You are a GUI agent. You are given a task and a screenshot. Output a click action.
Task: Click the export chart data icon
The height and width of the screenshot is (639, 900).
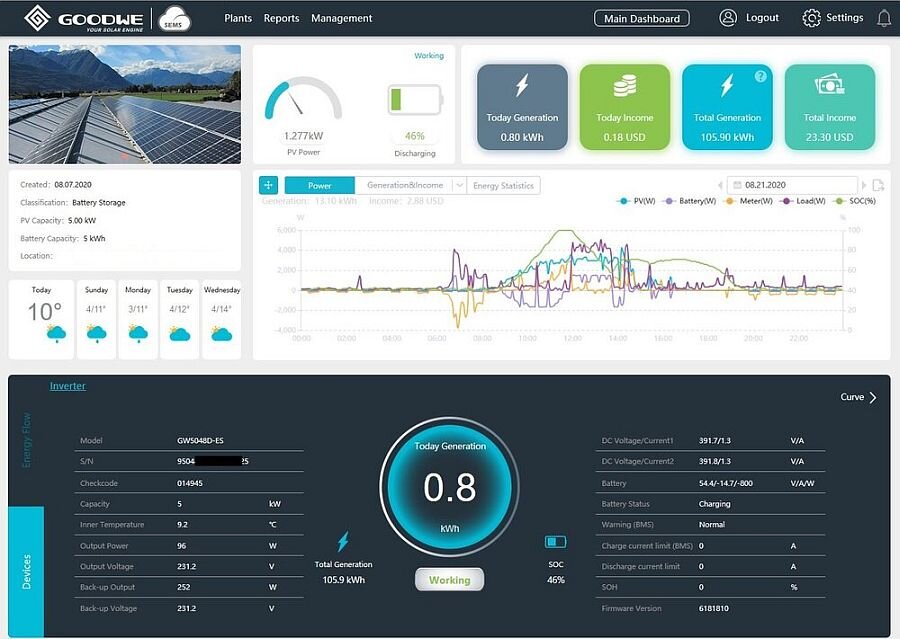tap(878, 185)
